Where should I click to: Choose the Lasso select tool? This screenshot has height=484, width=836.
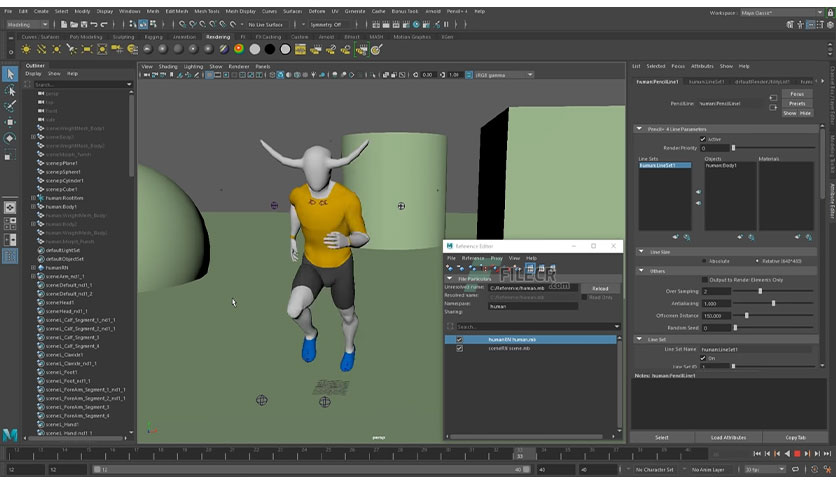pos(10,91)
